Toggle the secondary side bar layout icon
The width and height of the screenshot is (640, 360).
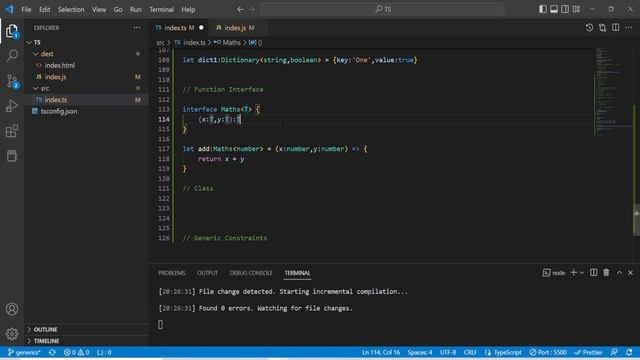point(565,9)
